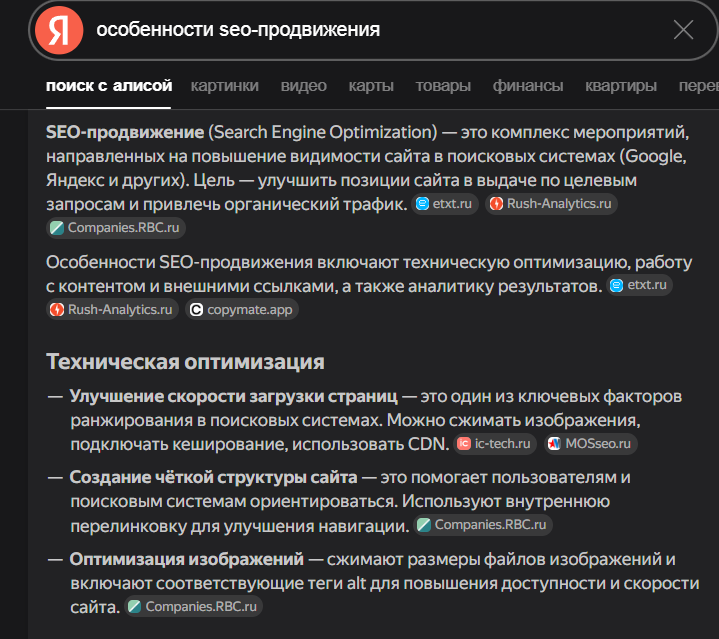719x639 pixels.
Task: Open the copymate.app source link
Action: 243,310
